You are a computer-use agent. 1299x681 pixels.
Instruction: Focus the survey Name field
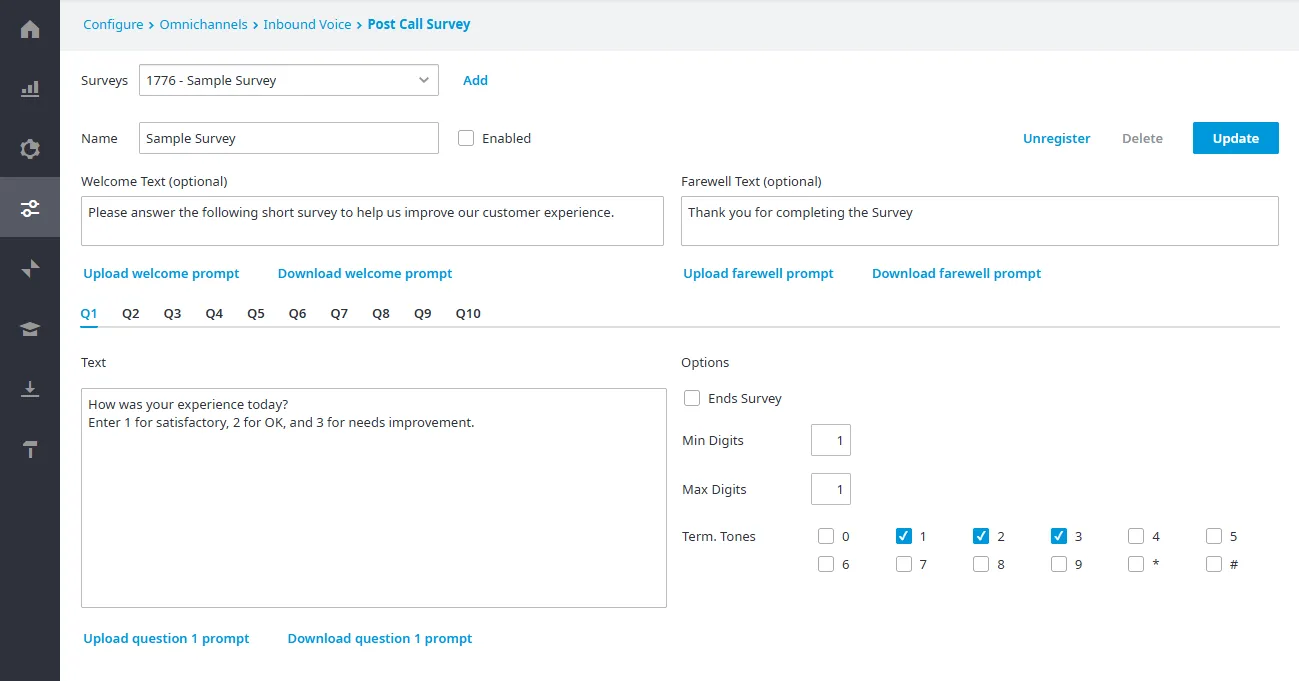289,138
